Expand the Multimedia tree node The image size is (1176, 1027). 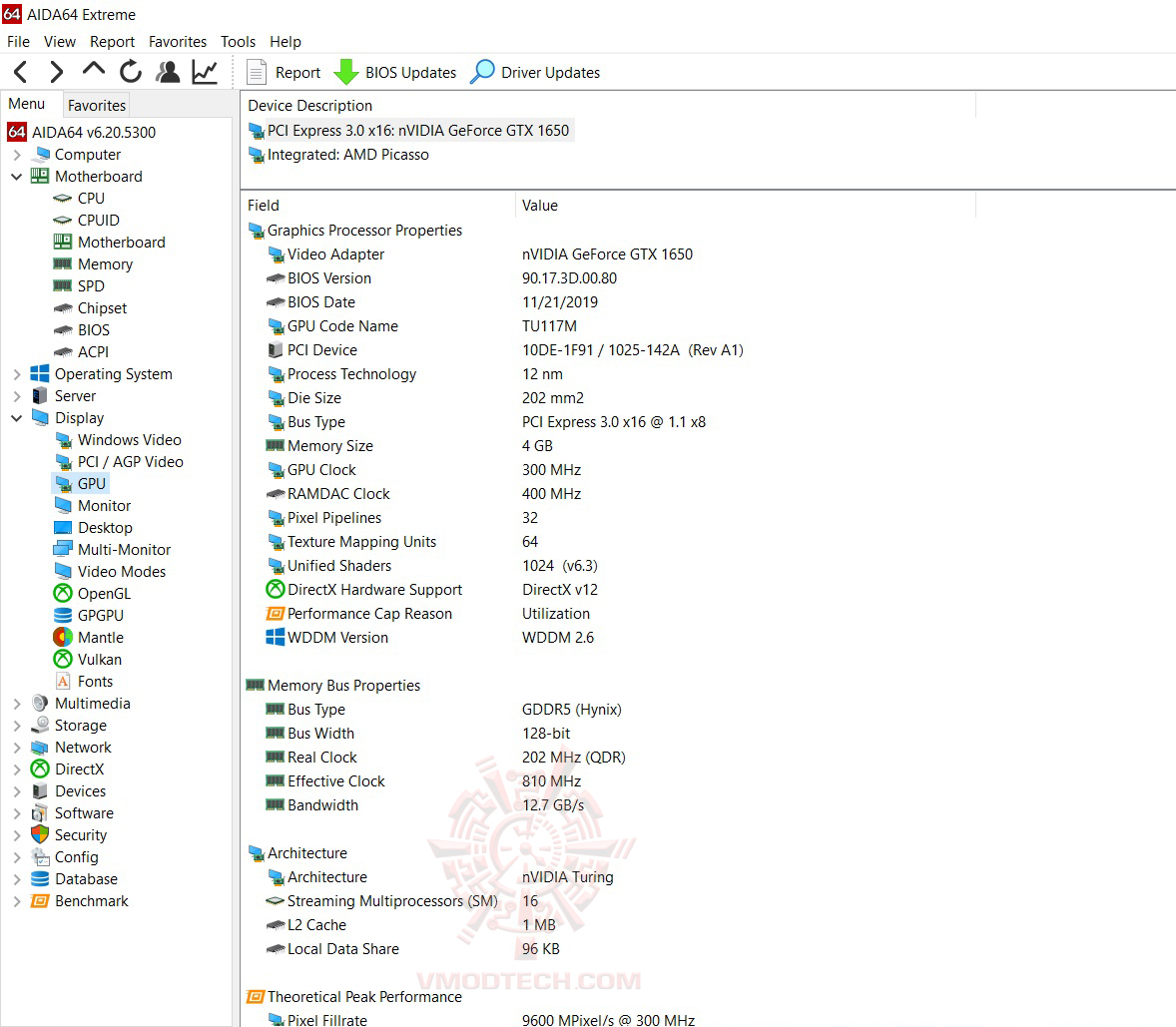point(17,704)
